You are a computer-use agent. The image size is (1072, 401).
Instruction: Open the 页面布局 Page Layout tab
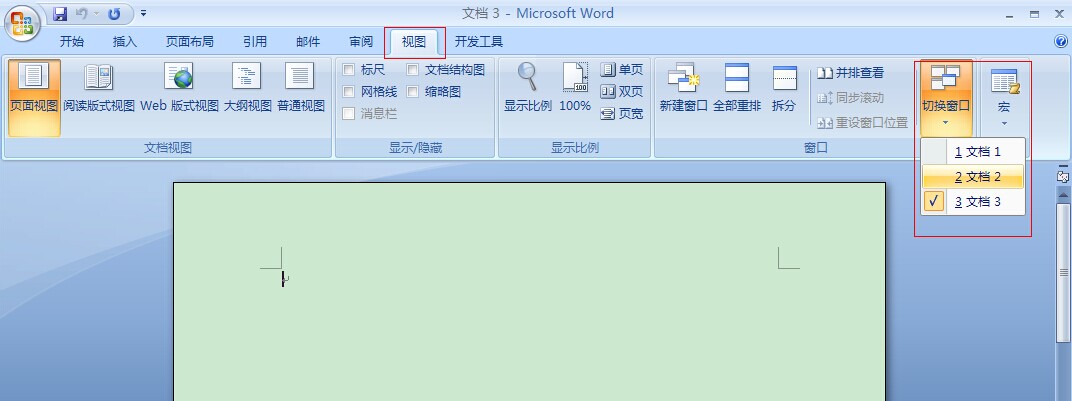(x=189, y=42)
